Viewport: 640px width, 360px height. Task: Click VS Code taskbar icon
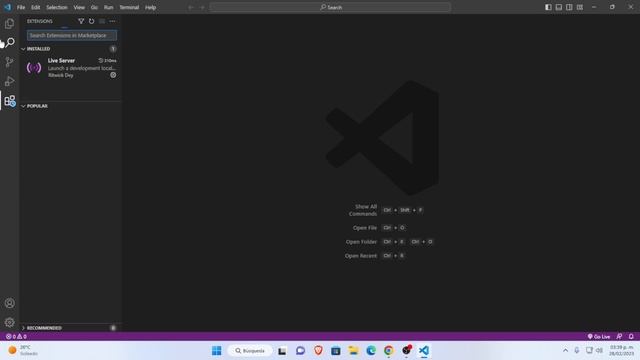coord(424,351)
